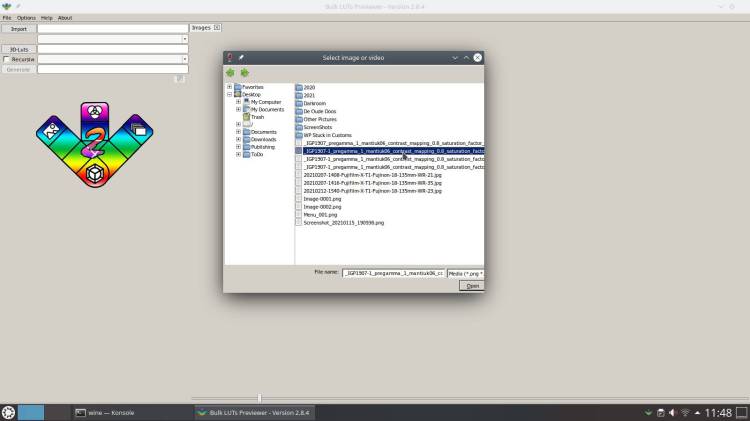The height and width of the screenshot is (421, 750).
Task: Select file Image-0002.png
Action: [x=322, y=207]
